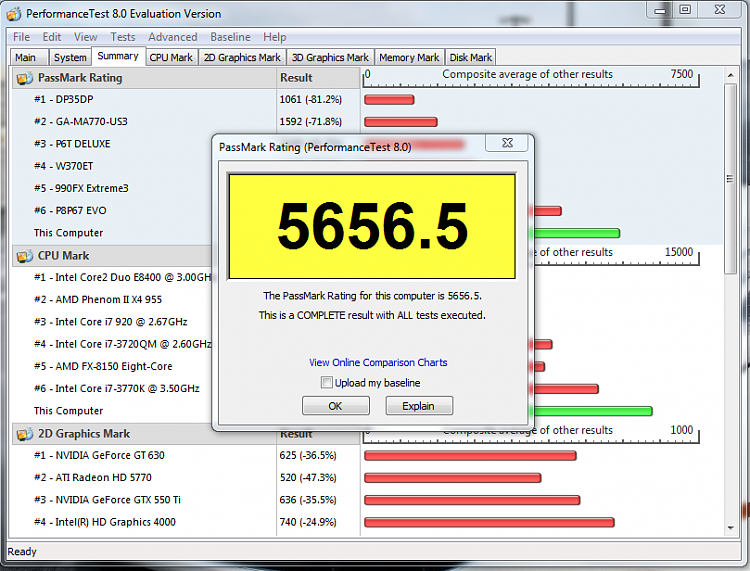Click the CPU Mark section icon
The image size is (750, 571).
pos(24,256)
